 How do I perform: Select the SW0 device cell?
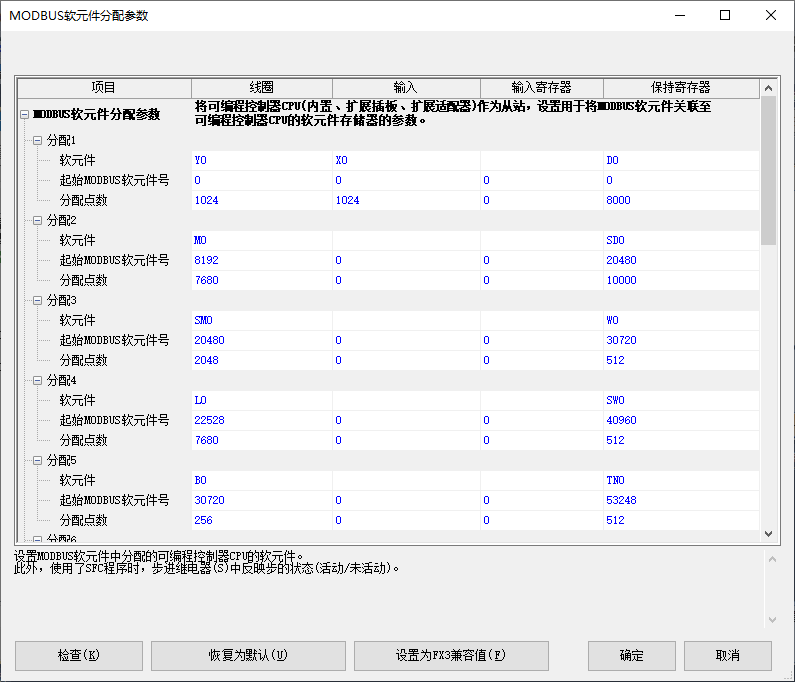tap(681, 401)
